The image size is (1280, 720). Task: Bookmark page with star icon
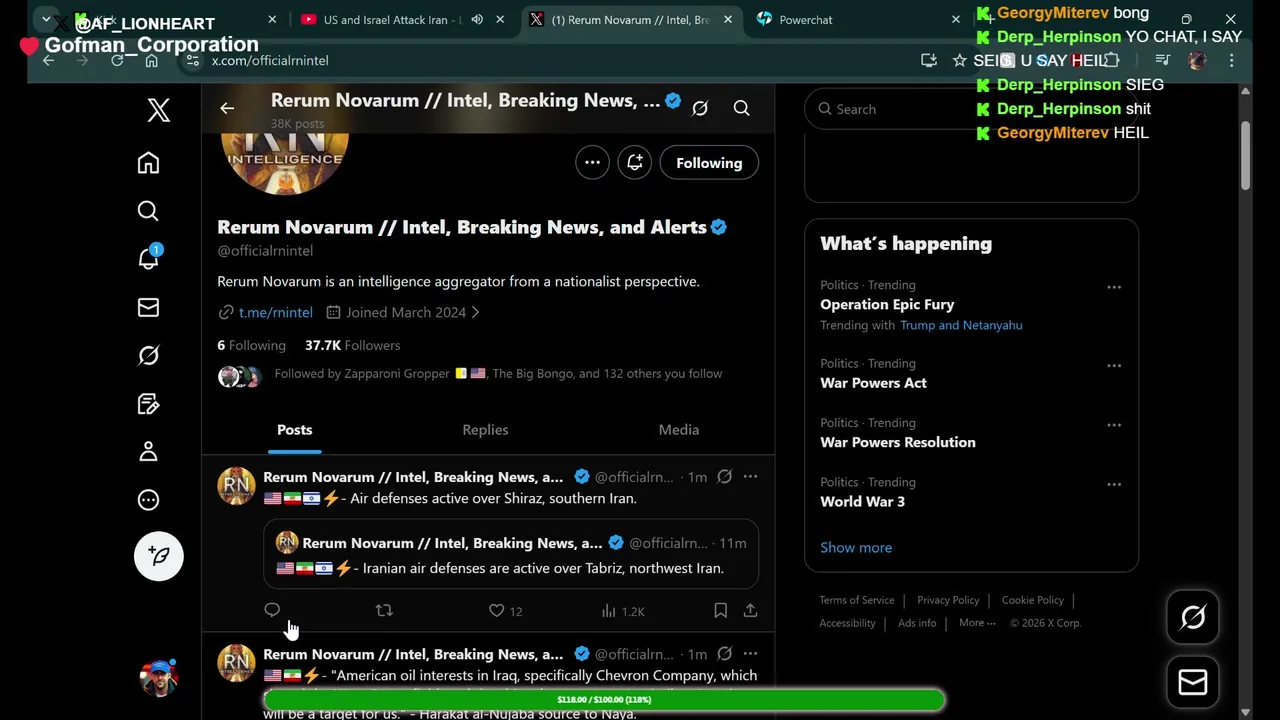(960, 61)
